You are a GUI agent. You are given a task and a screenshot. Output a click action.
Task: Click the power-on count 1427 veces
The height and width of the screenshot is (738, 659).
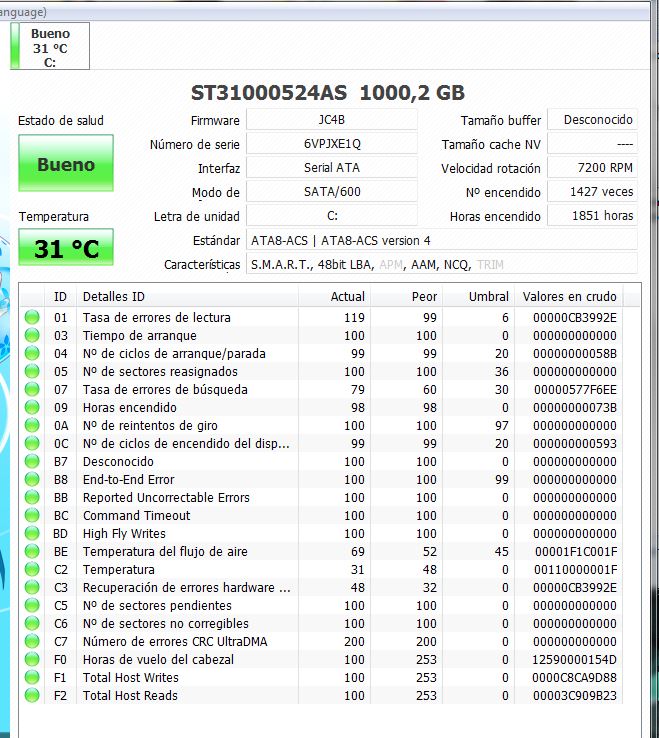pos(593,192)
